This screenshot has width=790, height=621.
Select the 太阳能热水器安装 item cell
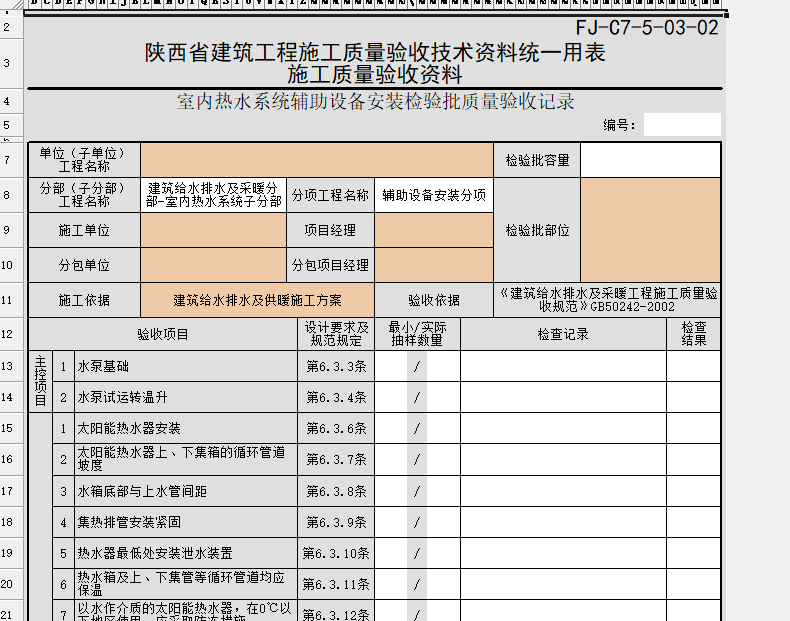coord(186,429)
